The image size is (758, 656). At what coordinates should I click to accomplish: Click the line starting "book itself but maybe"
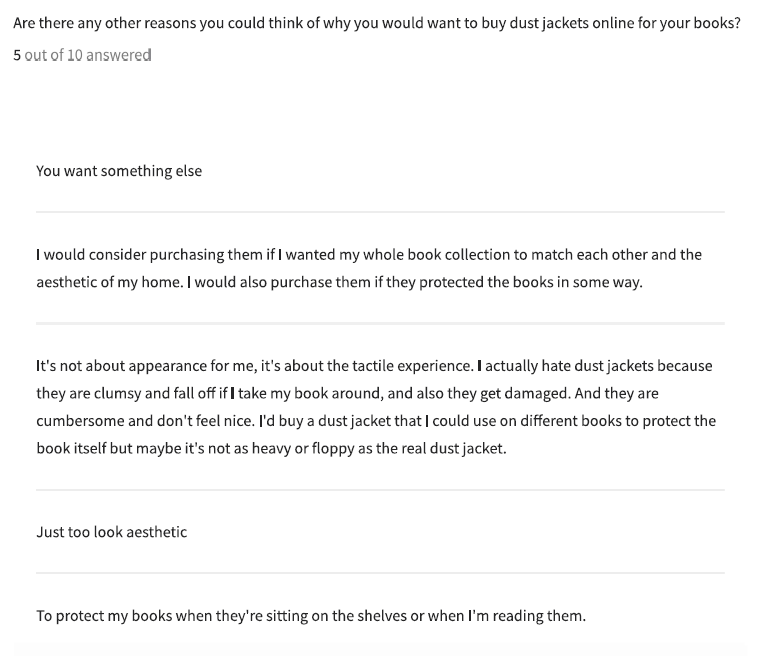[x=271, y=448]
